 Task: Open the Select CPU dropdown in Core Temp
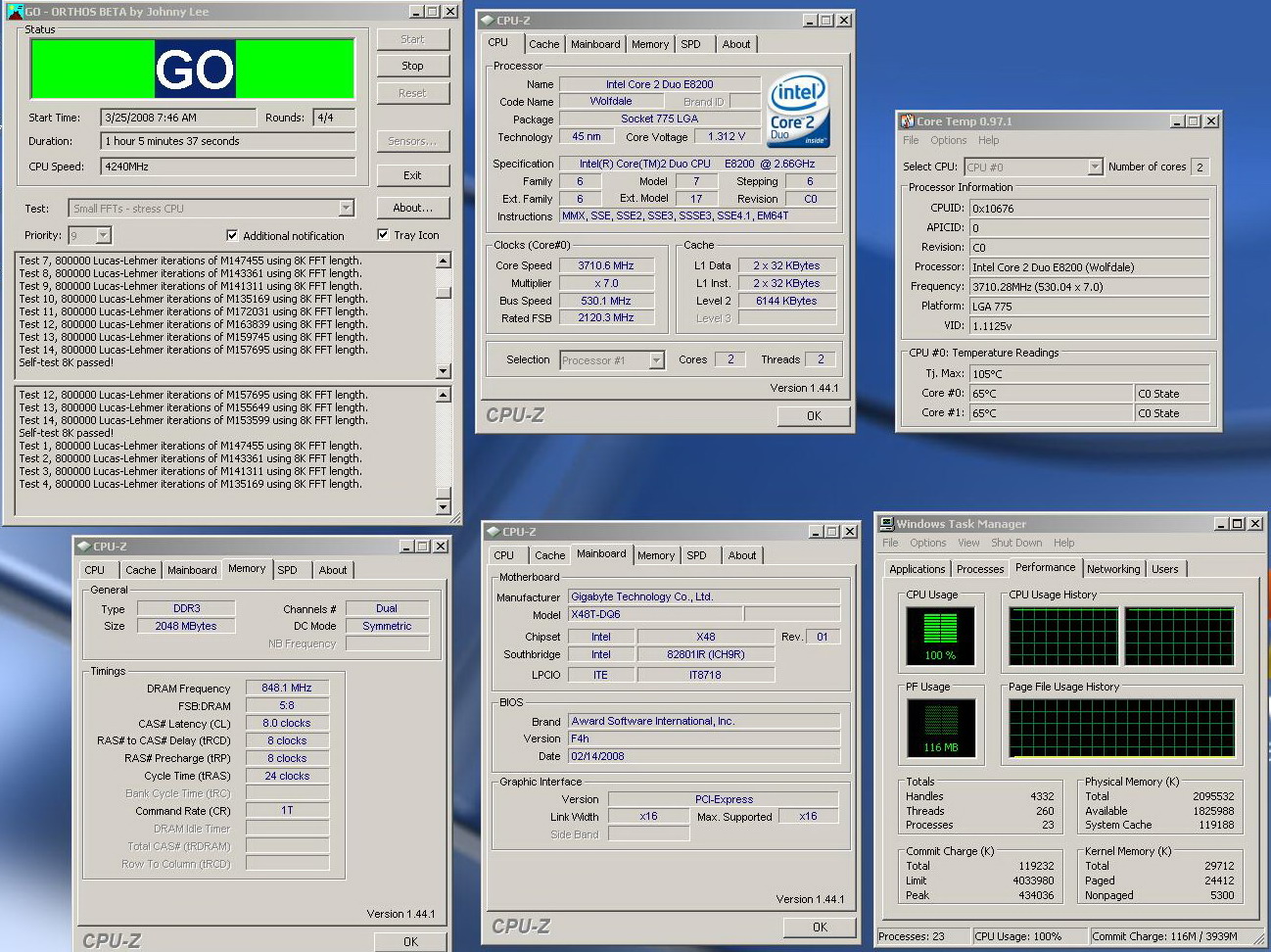click(x=1098, y=167)
